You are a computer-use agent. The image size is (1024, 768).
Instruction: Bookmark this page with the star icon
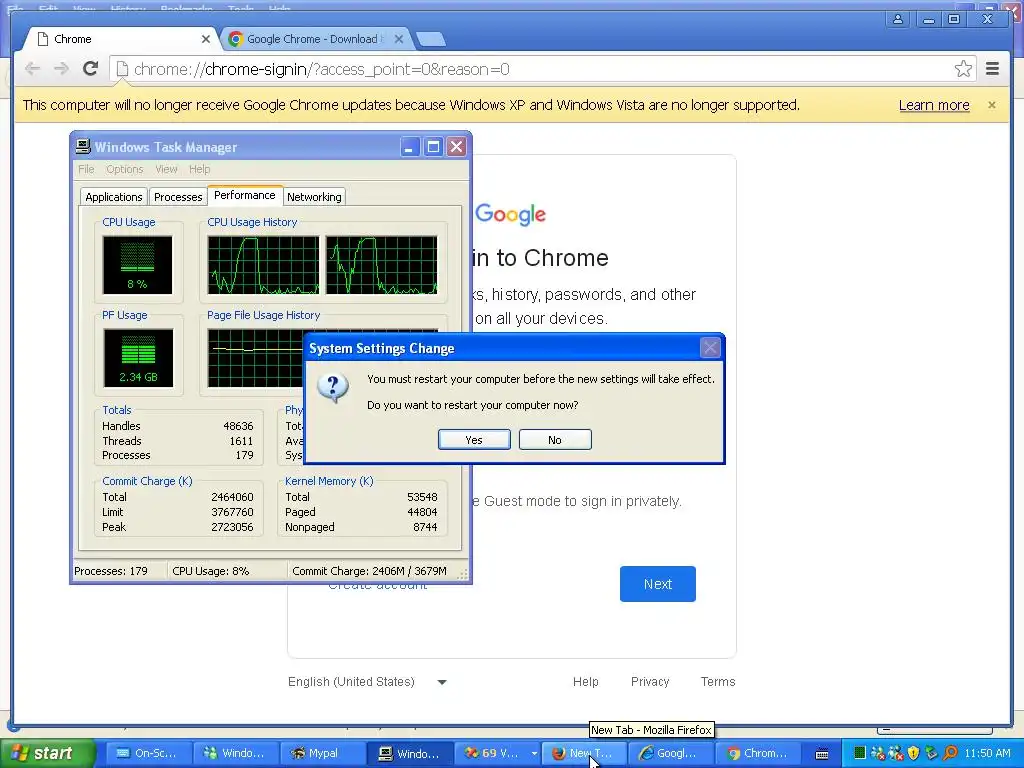963,69
